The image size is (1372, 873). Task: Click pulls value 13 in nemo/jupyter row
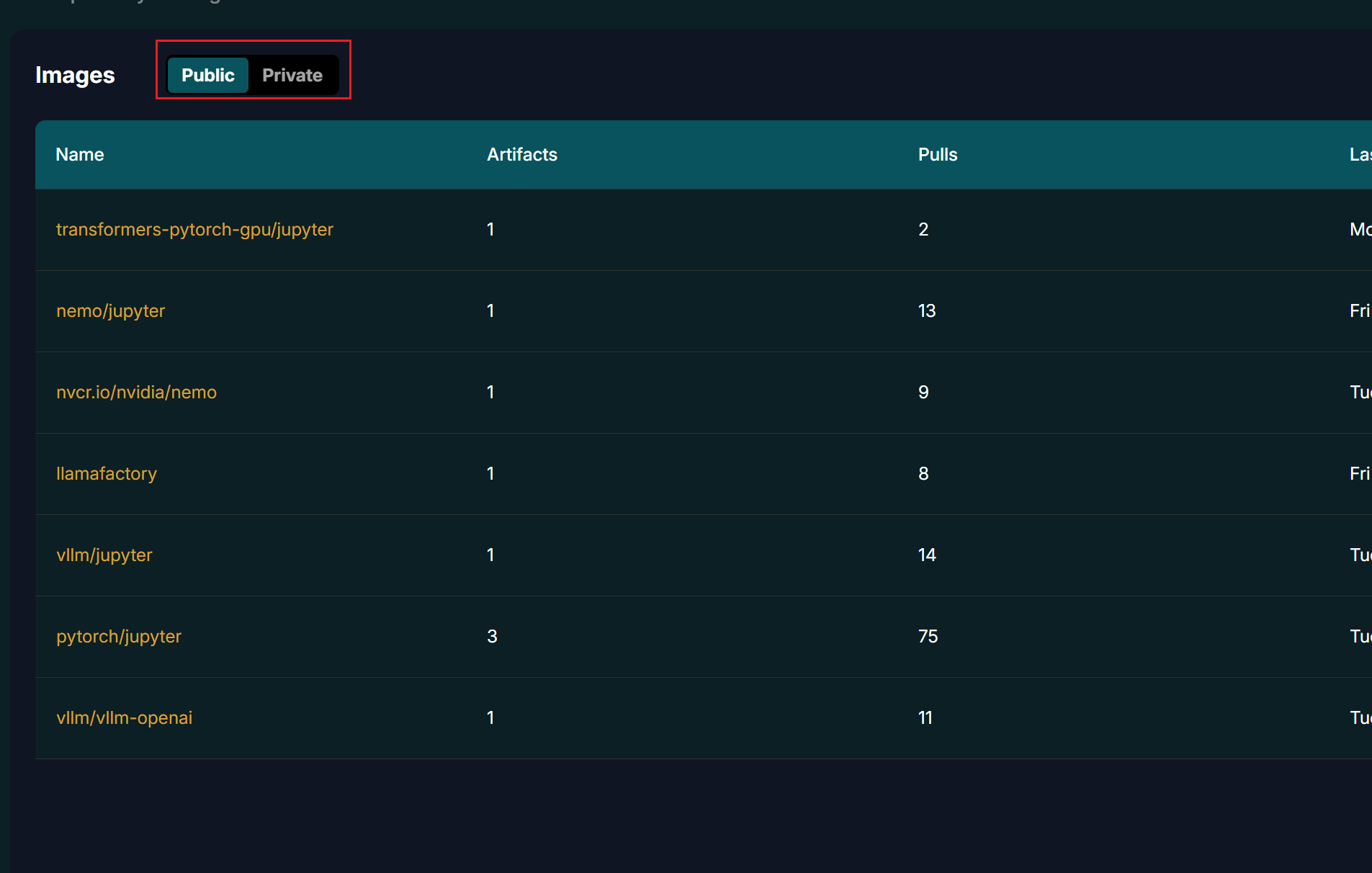(x=926, y=310)
